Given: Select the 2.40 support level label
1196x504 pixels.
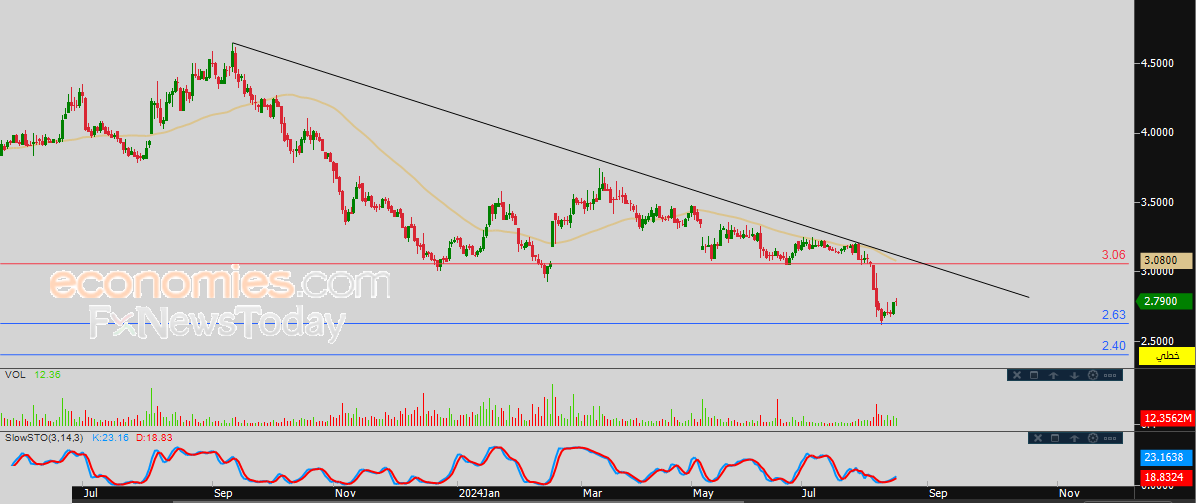Looking at the screenshot, I should tap(1114, 346).
